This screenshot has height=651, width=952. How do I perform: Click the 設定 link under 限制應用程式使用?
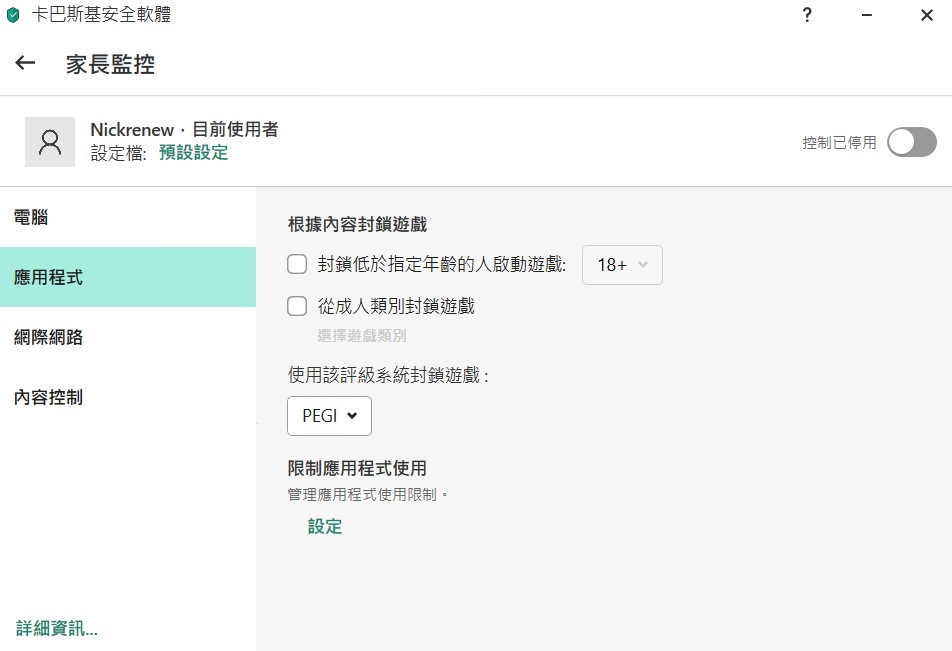[x=325, y=527]
